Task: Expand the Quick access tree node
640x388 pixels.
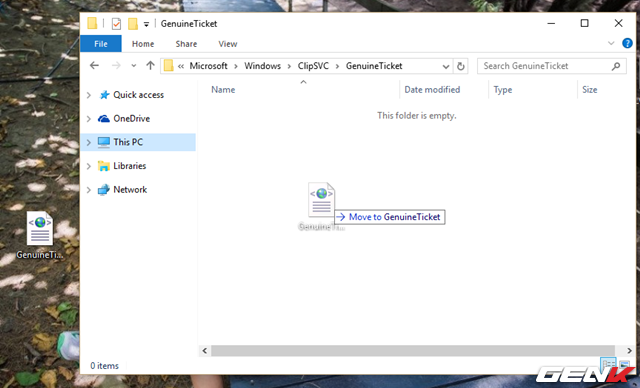Action: coord(89,95)
